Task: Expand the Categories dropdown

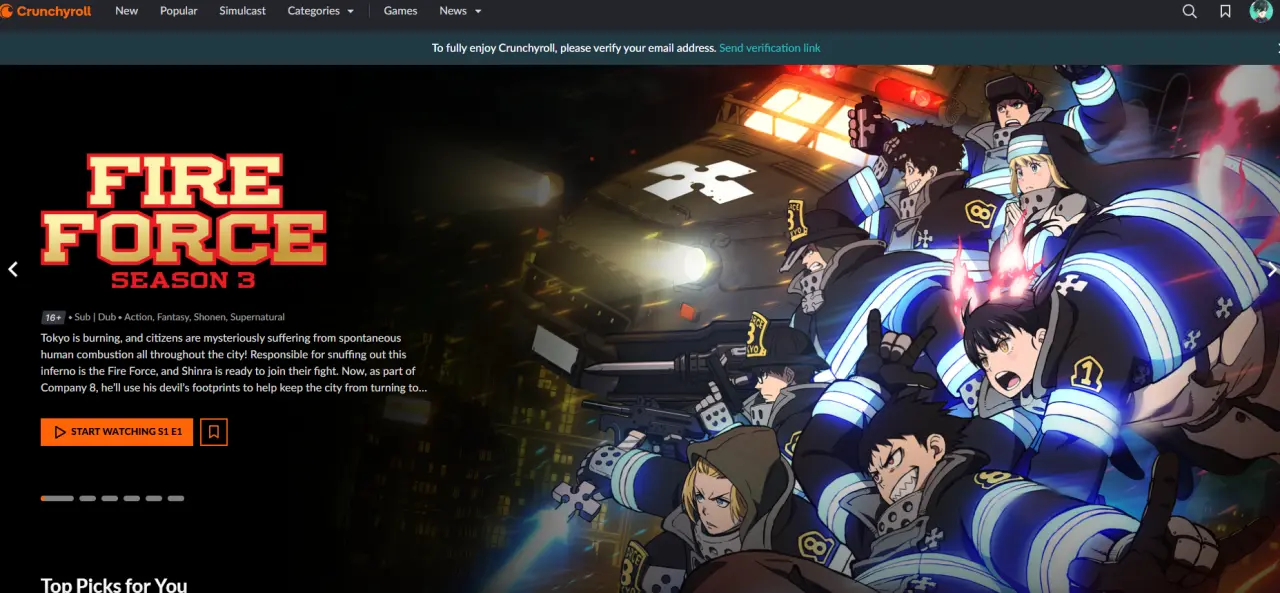Action: coord(321,11)
